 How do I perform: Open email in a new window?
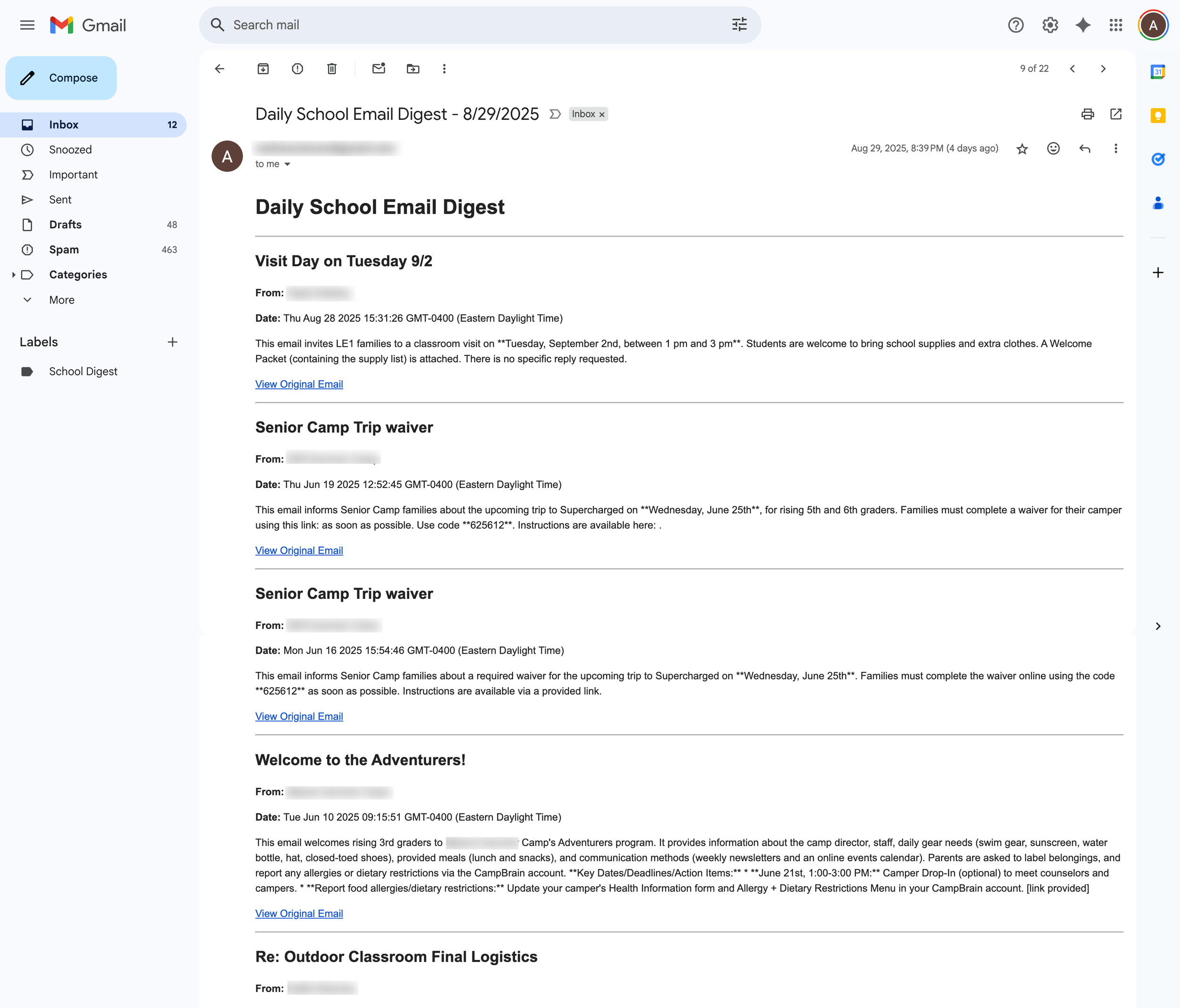pyautogui.click(x=1116, y=114)
